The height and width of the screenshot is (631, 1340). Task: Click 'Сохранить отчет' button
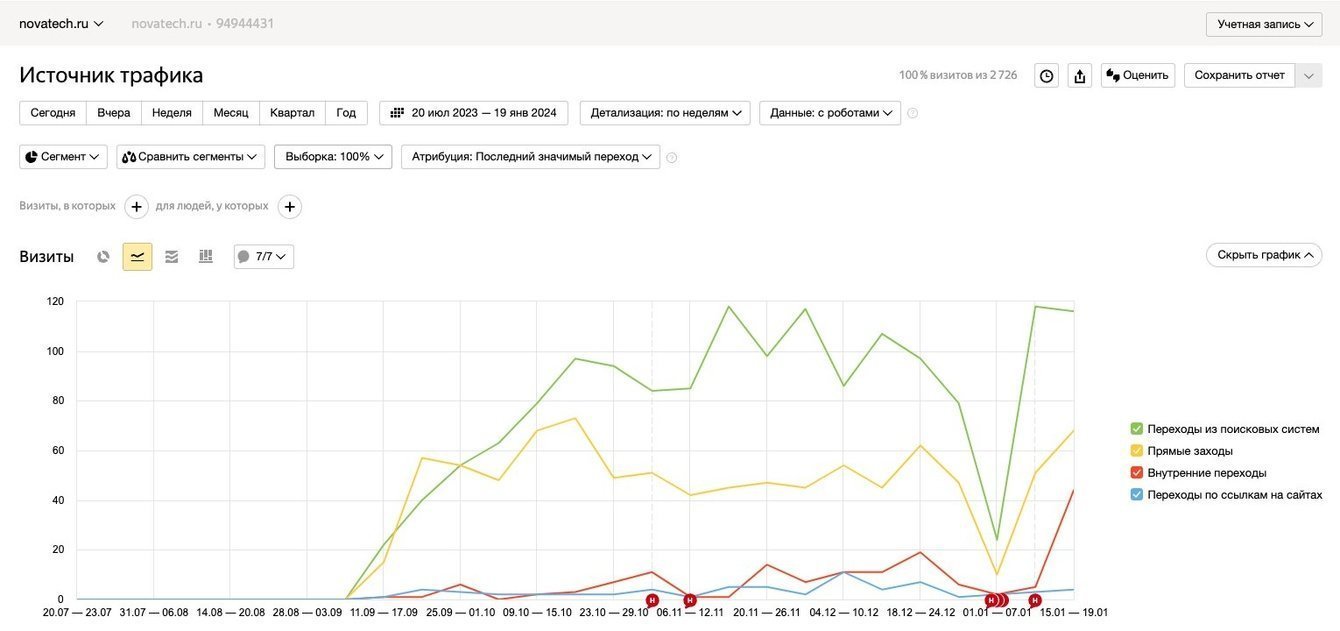coord(1239,76)
